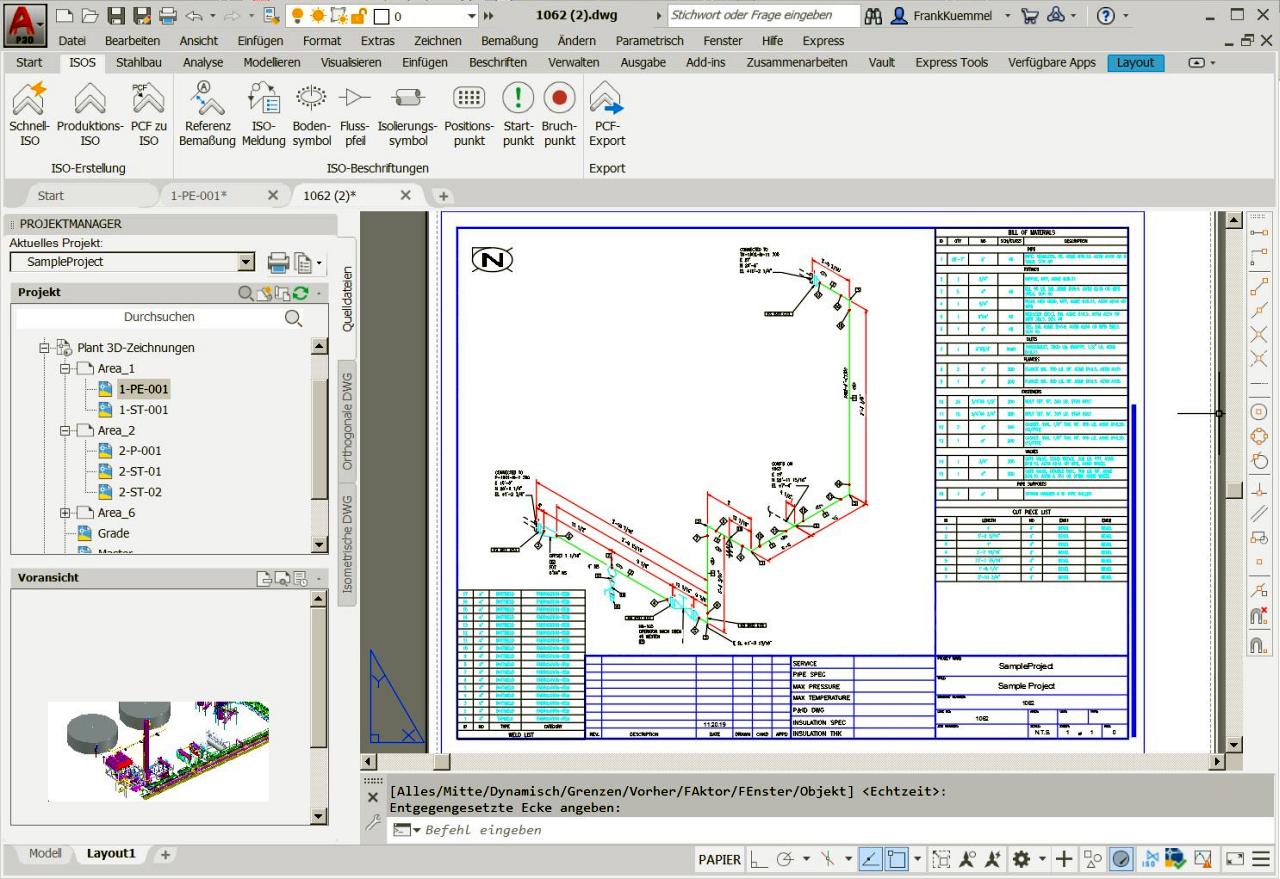Image resolution: width=1280 pixels, height=879 pixels.
Task: Click the binoculars search icon
Action: pos(874,16)
